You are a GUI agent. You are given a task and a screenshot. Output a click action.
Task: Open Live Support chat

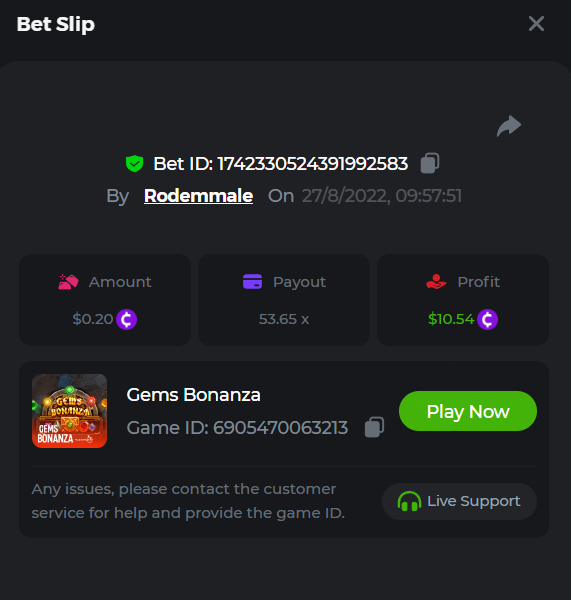tap(459, 501)
